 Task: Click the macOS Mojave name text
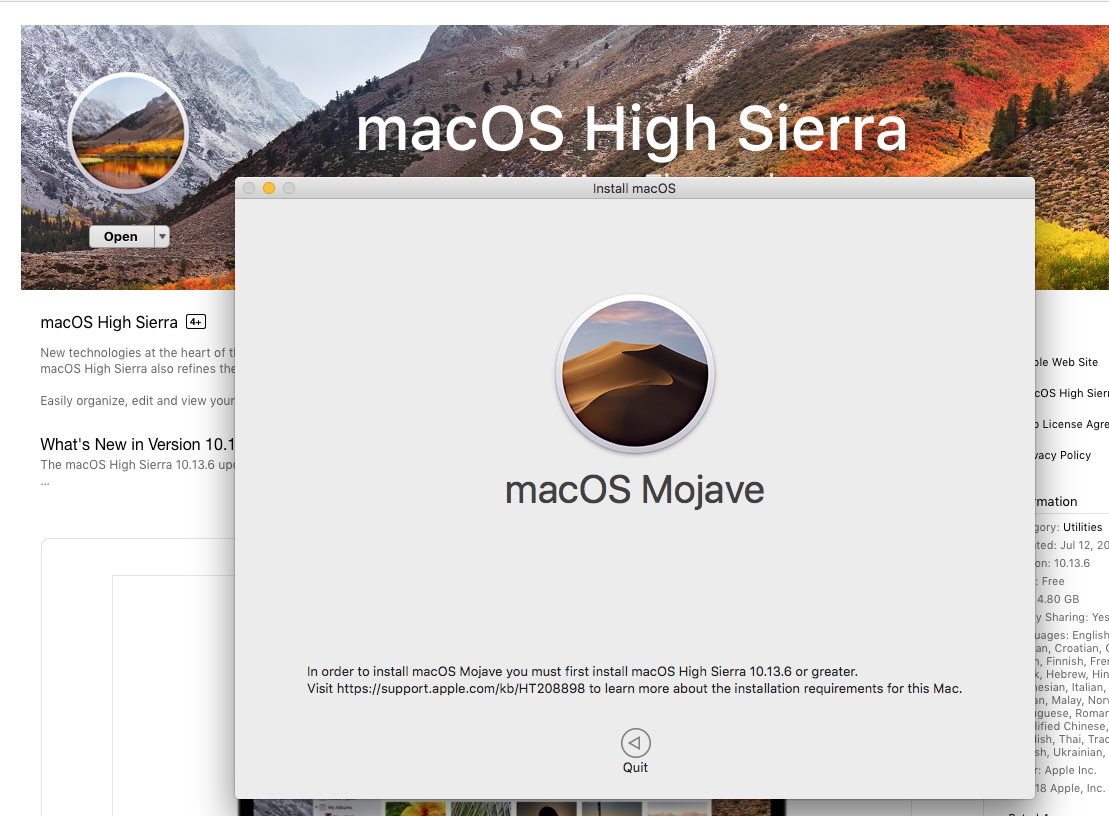(634, 489)
